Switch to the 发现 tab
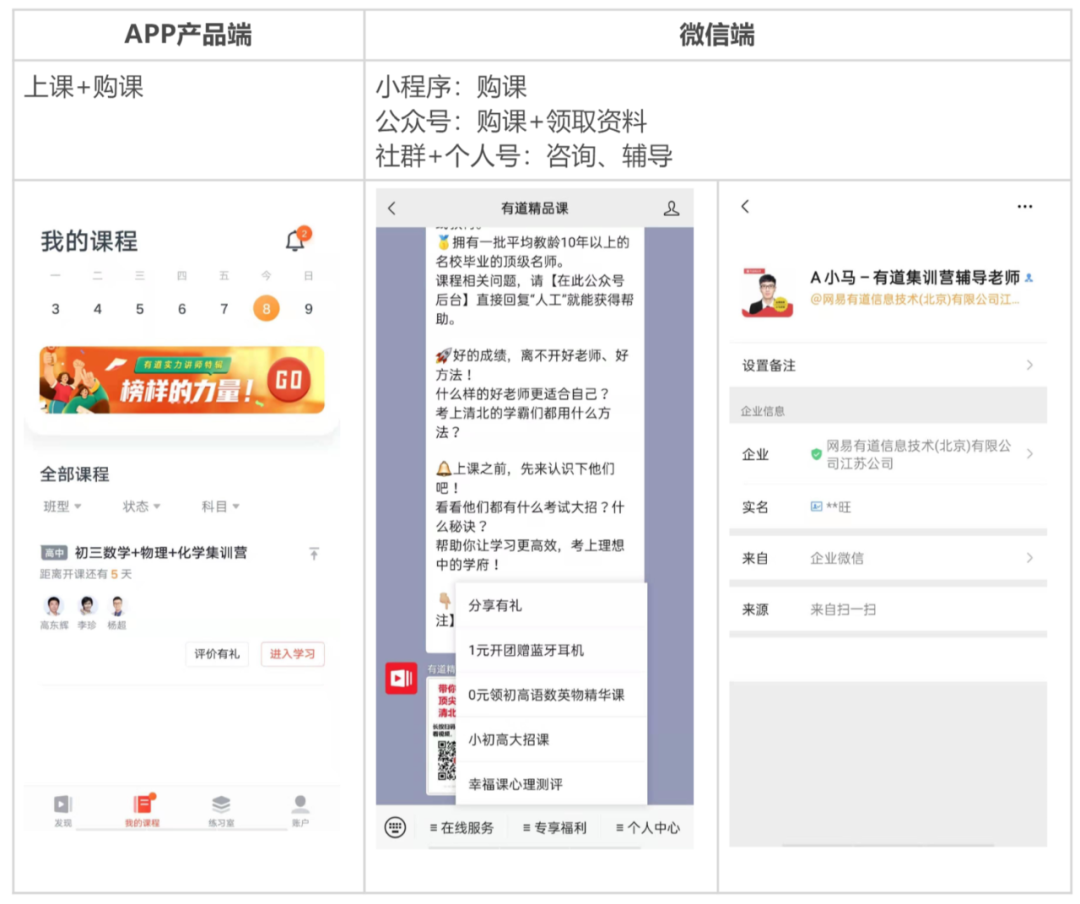Screen dimensions: 1080x904 click(x=63, y=810)
